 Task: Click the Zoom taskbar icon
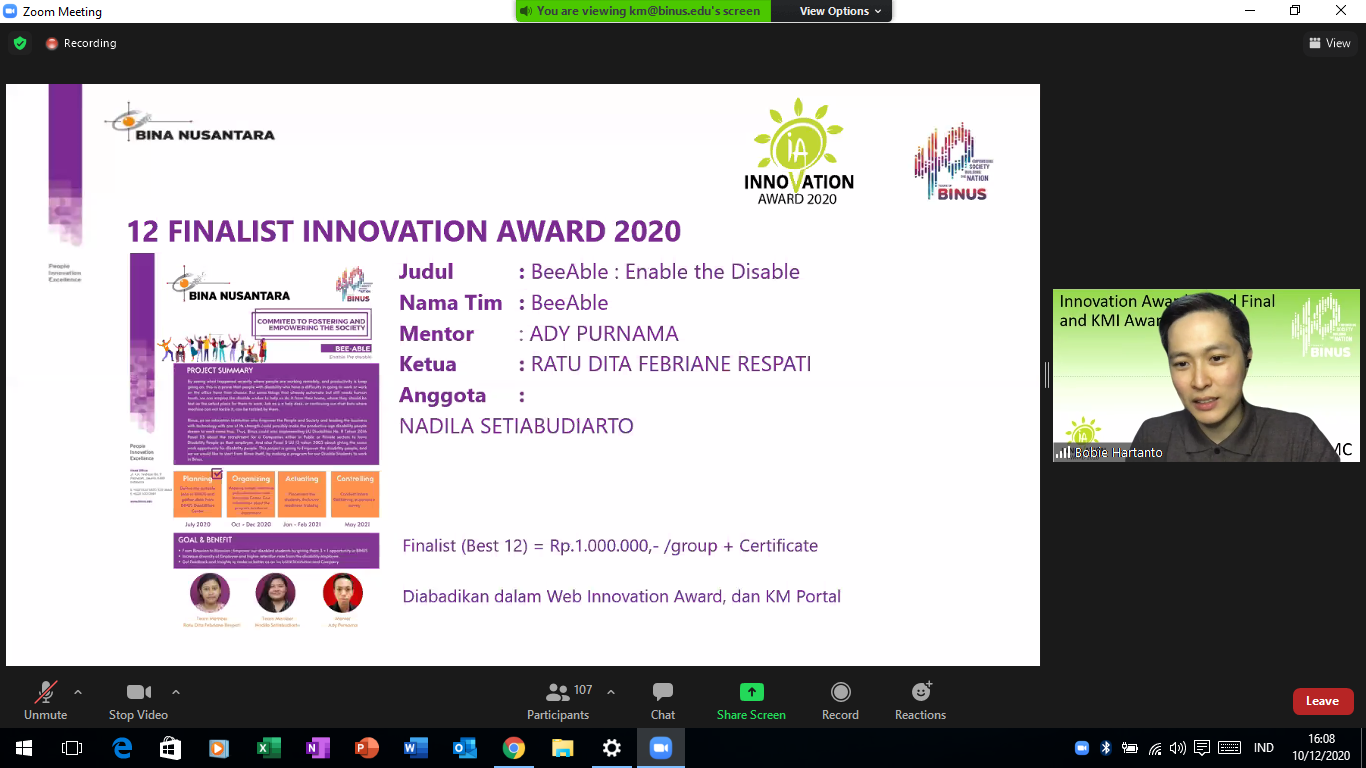click(660, 748)
